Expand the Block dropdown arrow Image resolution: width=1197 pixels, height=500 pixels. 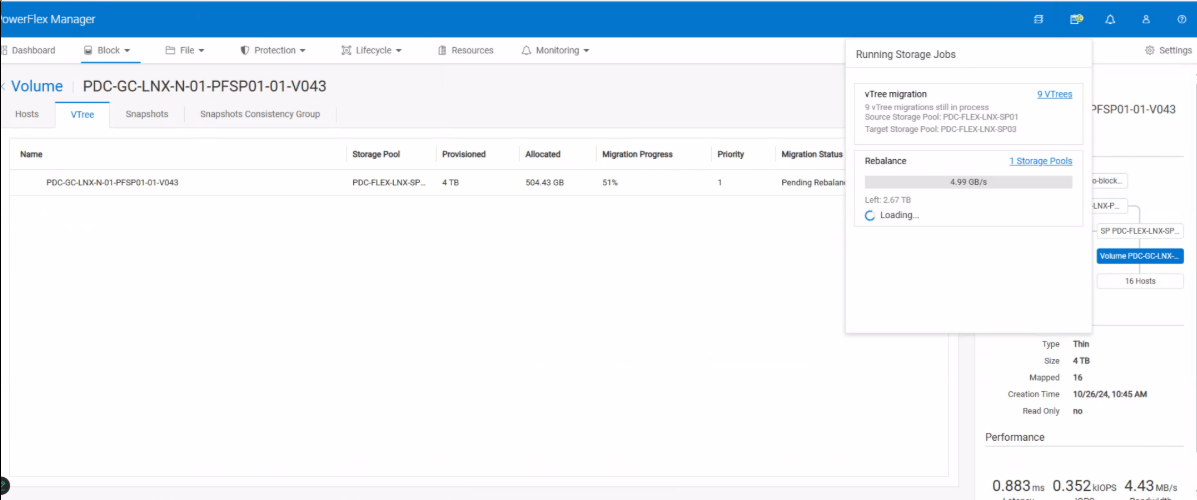point(127,50)
